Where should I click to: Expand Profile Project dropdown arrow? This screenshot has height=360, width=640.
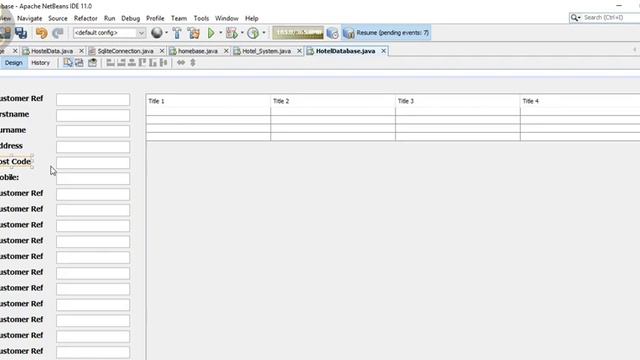(x=264, y=33)
